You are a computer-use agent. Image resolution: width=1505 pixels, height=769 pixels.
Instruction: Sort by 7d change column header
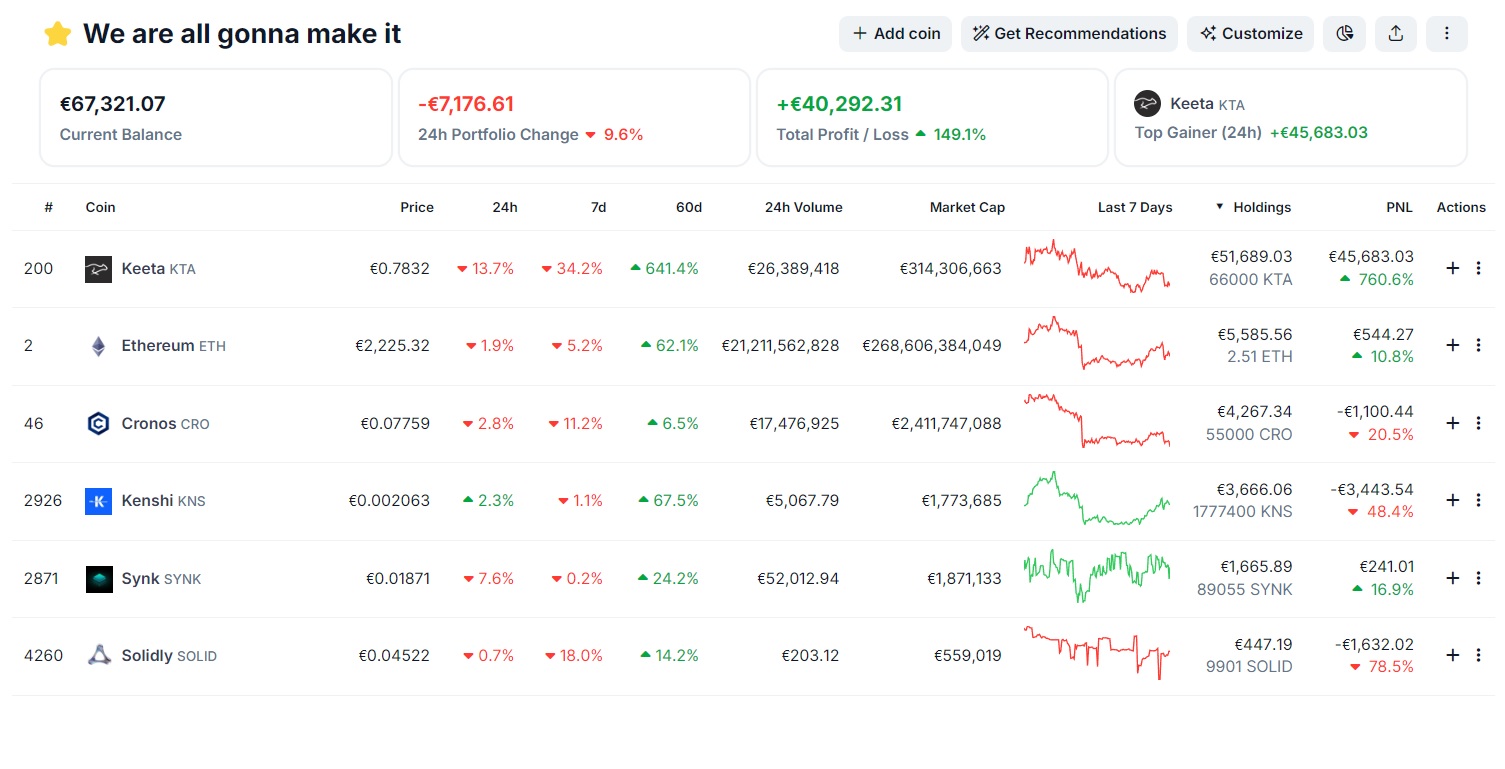pyautogui.click(x=598, y=207)
